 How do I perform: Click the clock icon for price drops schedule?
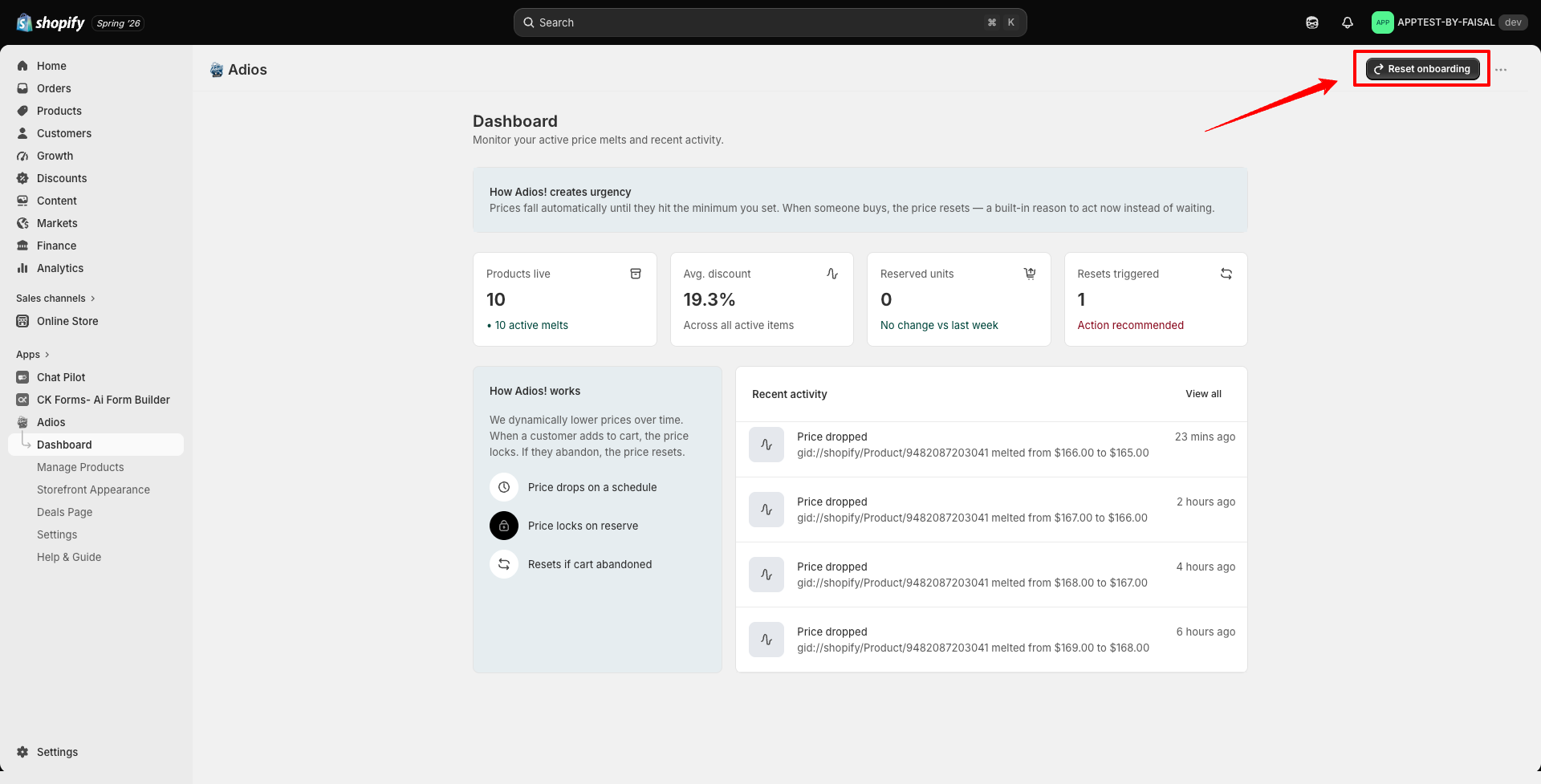click(504, 487)
